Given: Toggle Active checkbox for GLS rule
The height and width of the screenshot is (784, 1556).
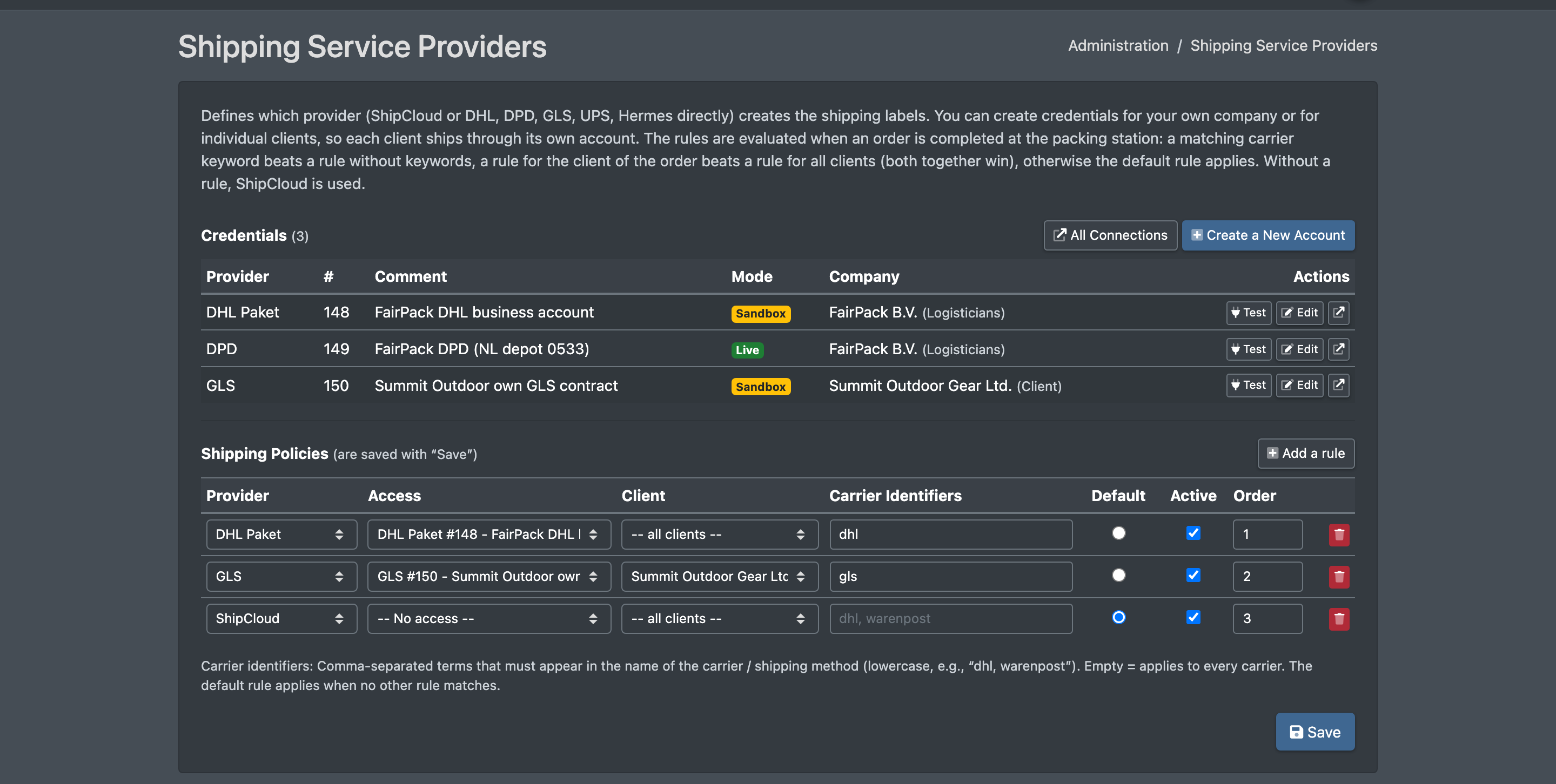Looking at the screenshot, I should [x=1193, y=575].
